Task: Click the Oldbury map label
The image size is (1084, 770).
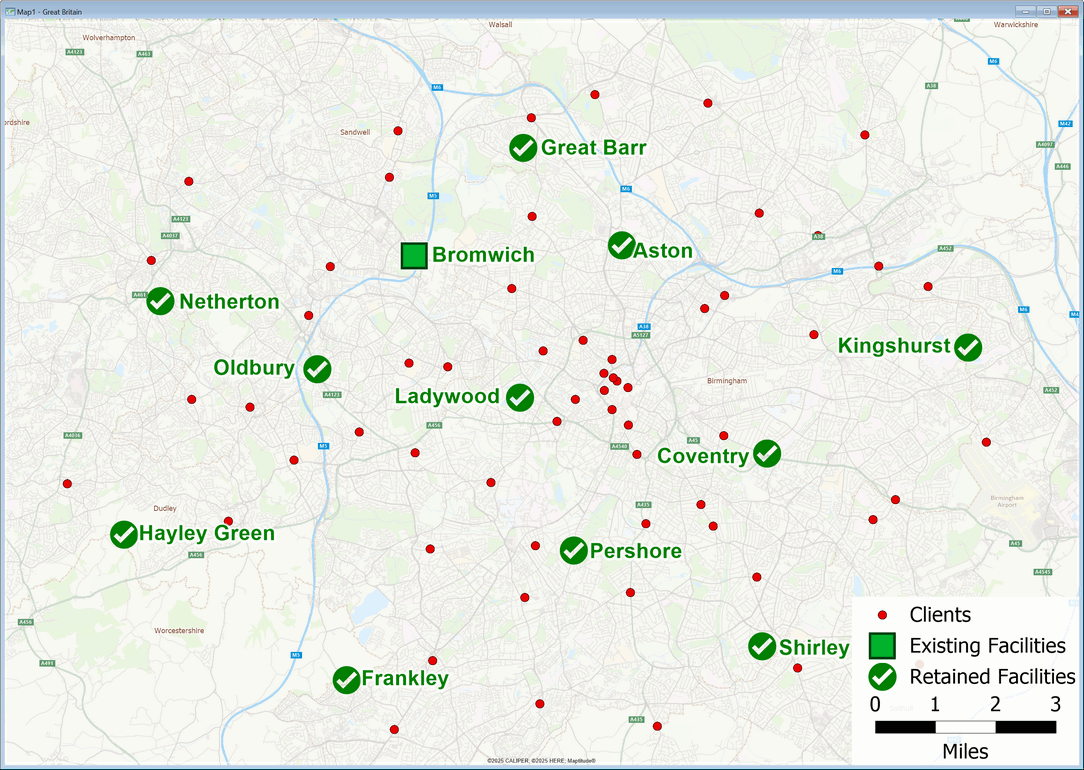Action: tap(254, 368)
